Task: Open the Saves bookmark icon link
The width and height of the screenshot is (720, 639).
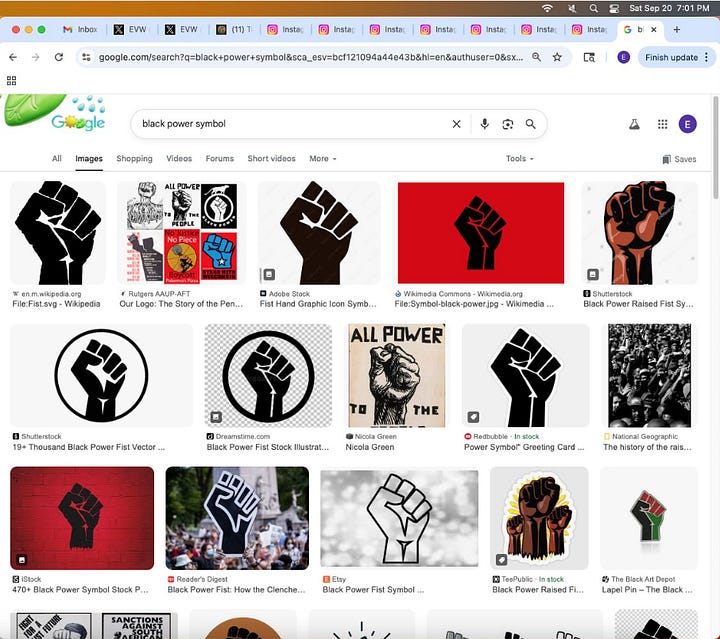Action: pos(679,159)
